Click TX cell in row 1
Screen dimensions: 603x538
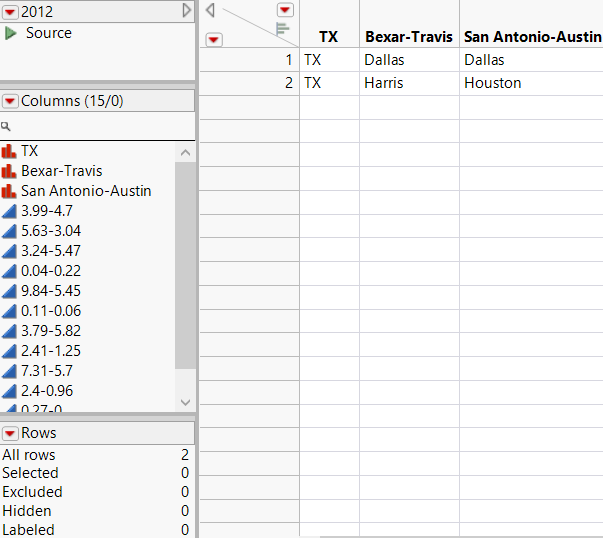[x=330, y=60]
